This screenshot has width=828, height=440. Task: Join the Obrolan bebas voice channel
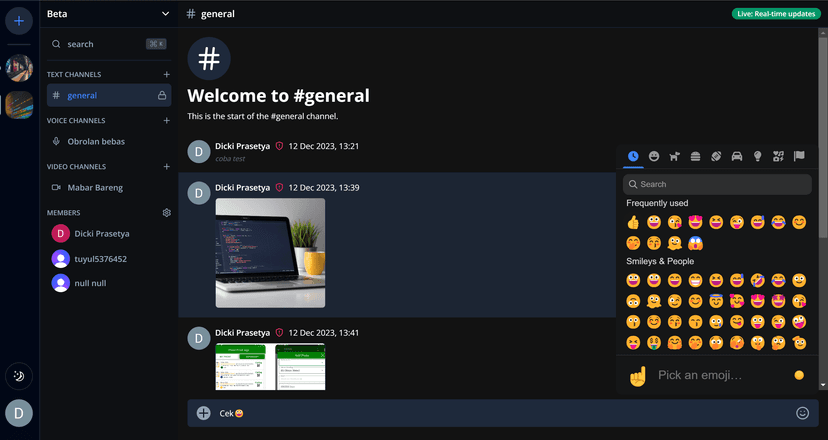click(109, 142)
